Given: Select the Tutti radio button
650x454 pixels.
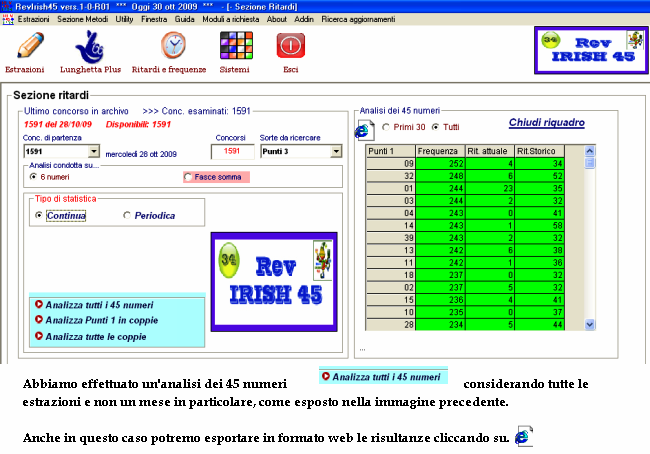Looking at the screenshot, I should click(435, 127).
